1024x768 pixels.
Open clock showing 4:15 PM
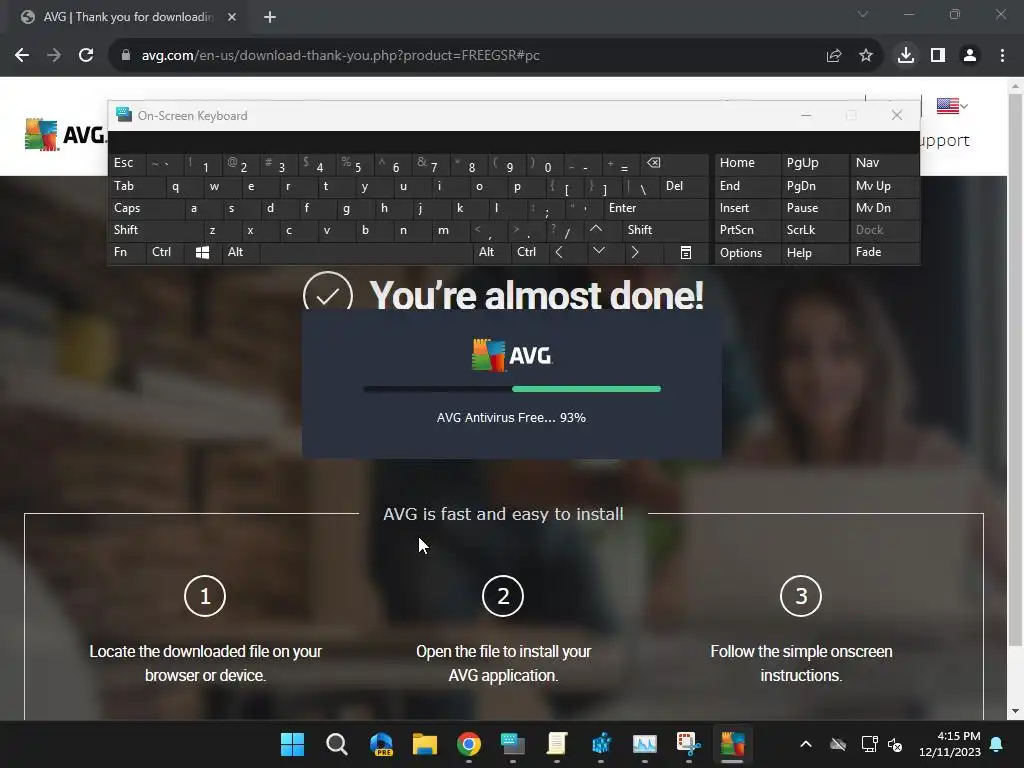point(950,744)
